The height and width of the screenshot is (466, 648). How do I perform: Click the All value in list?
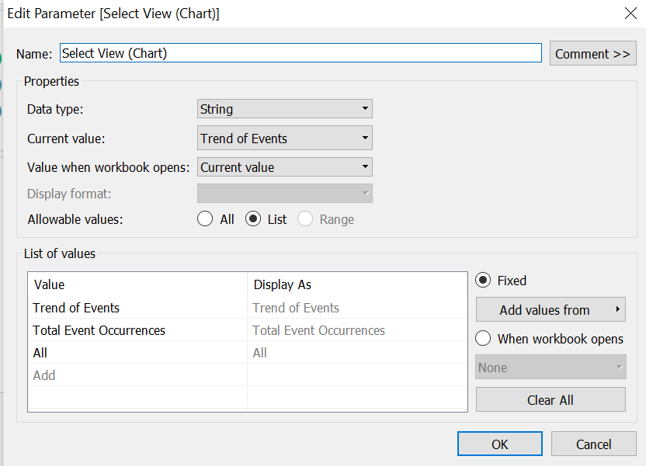click(40, 353)
